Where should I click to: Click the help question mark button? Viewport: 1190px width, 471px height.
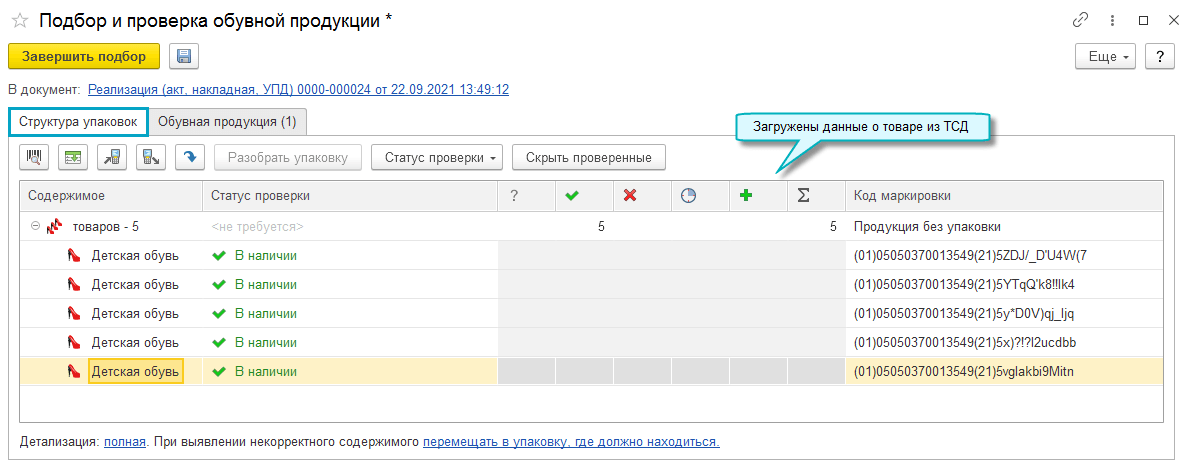pyautogui.click(x=1159, y=57)
